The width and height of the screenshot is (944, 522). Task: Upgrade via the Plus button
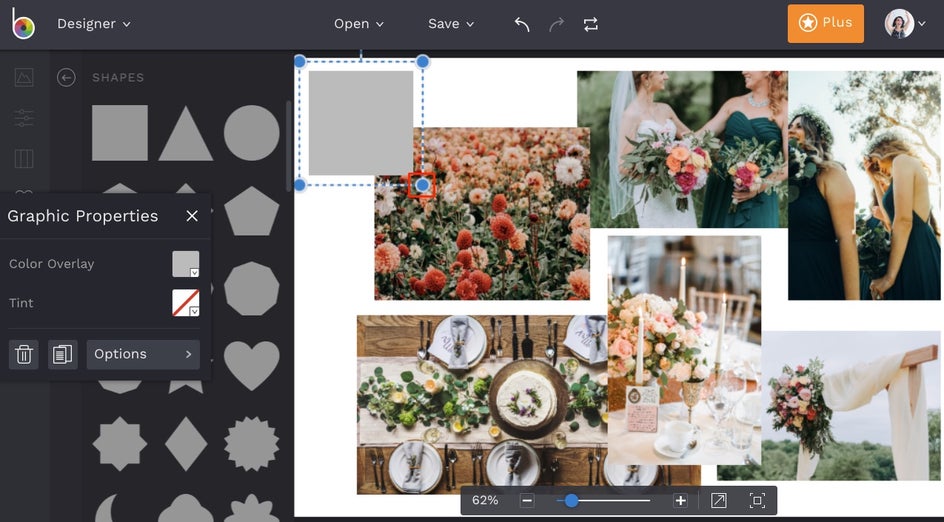[825, 23]
